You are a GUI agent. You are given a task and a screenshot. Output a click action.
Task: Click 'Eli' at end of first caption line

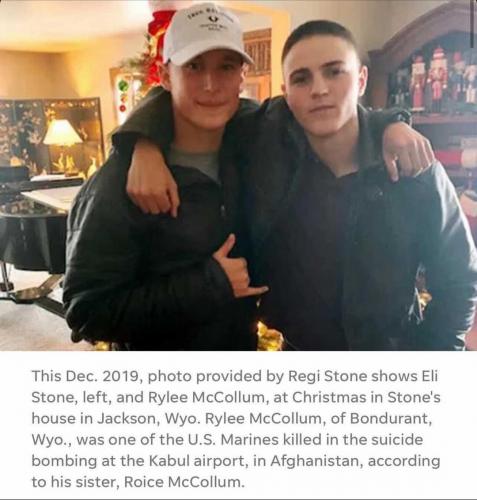click(430, 376)
